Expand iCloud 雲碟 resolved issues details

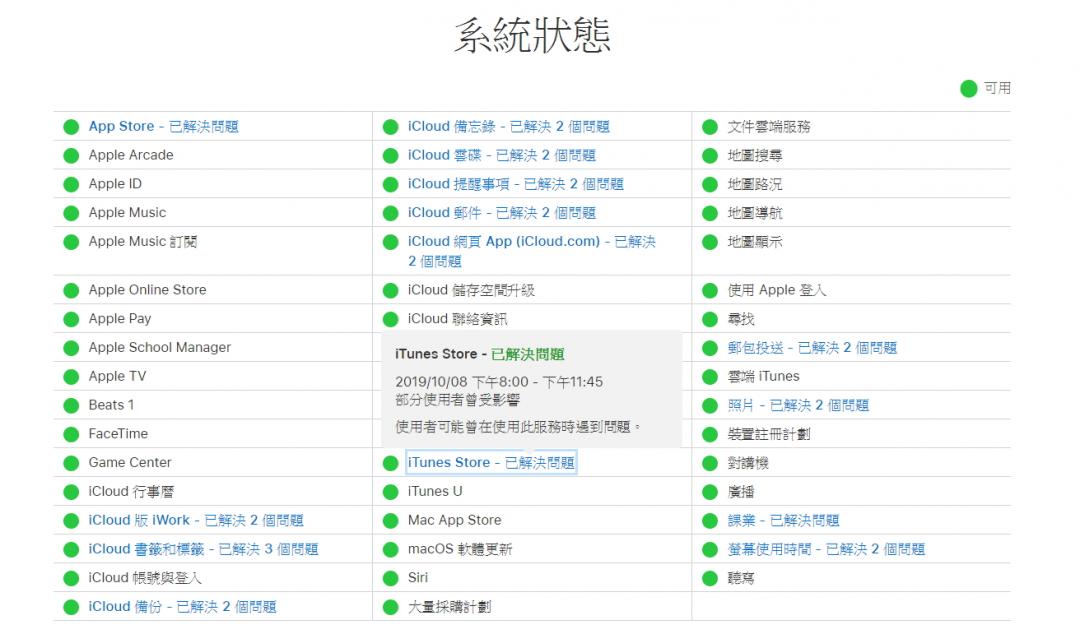pyautogui.click(x=501, y=156)
